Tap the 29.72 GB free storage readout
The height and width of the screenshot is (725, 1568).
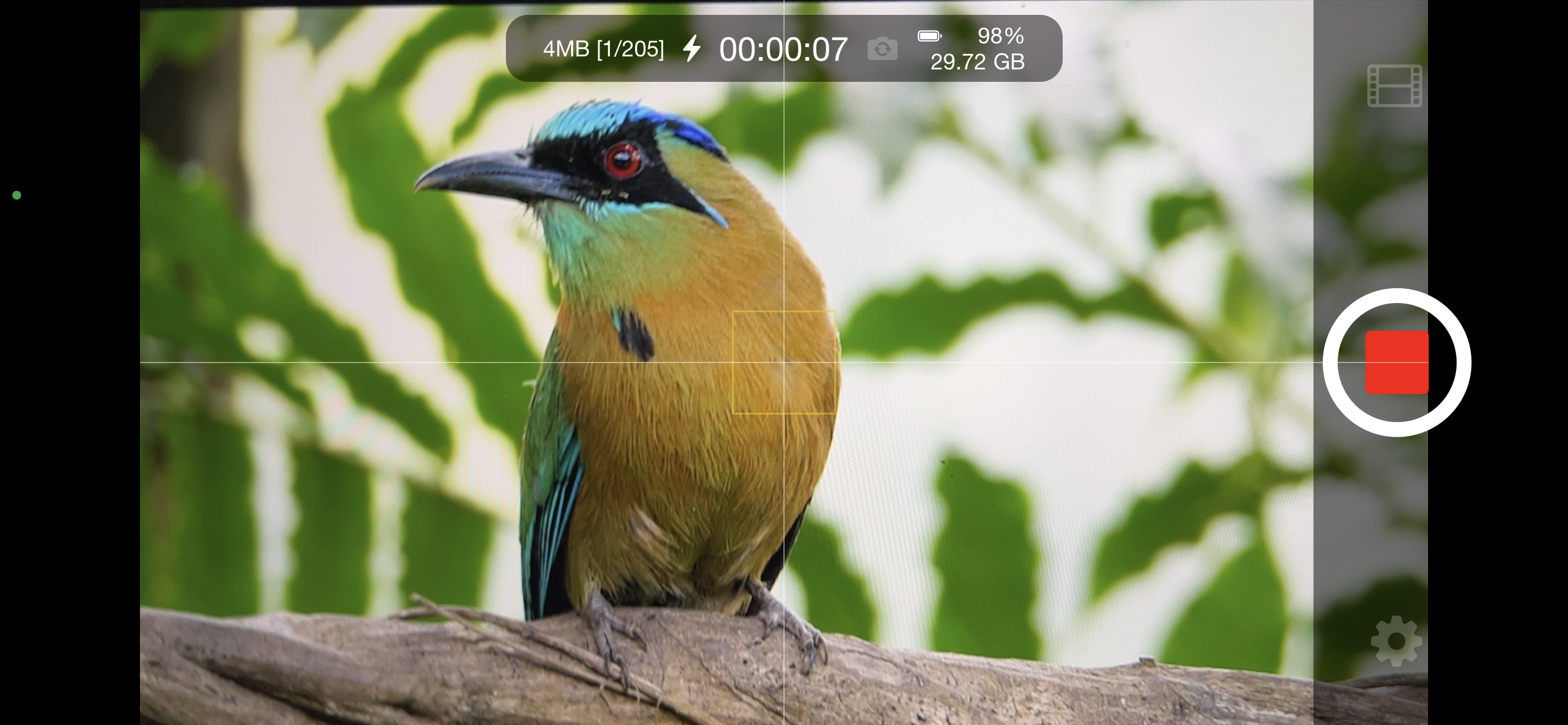977,62
